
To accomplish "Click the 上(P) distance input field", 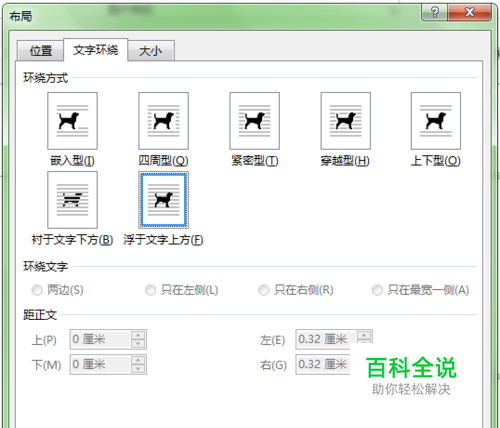I will 100,339.
